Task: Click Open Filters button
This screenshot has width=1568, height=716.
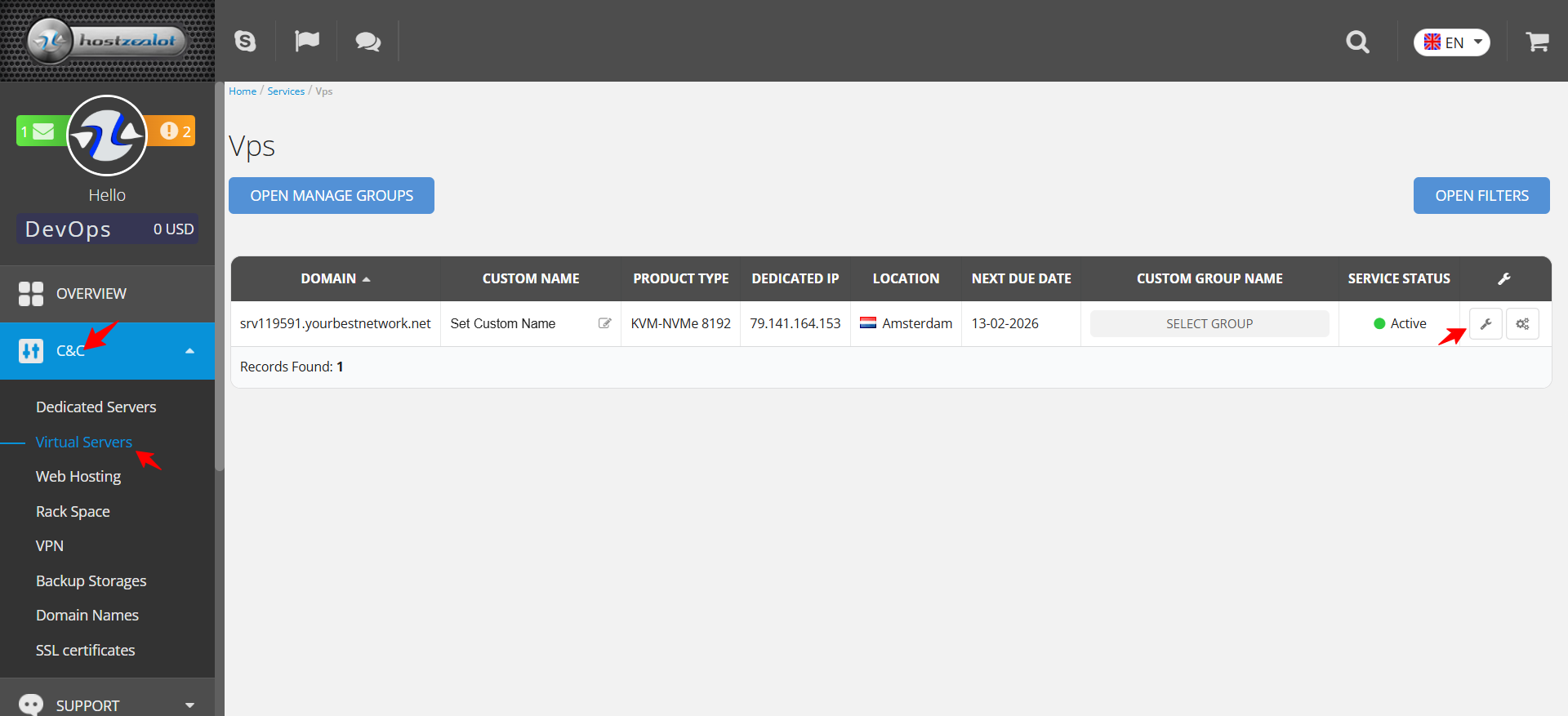Action: [x=1481, y=196]
